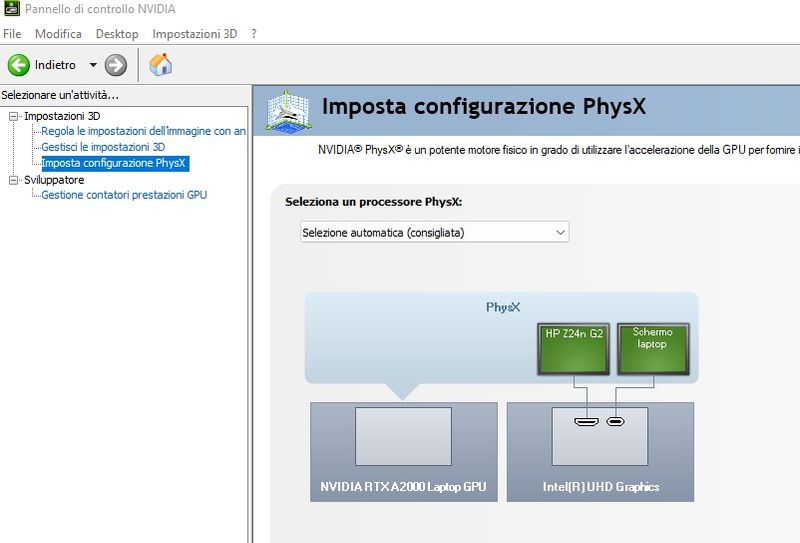Open the Desktop menu
800x543 pixels.
click(x=117, y=34)
